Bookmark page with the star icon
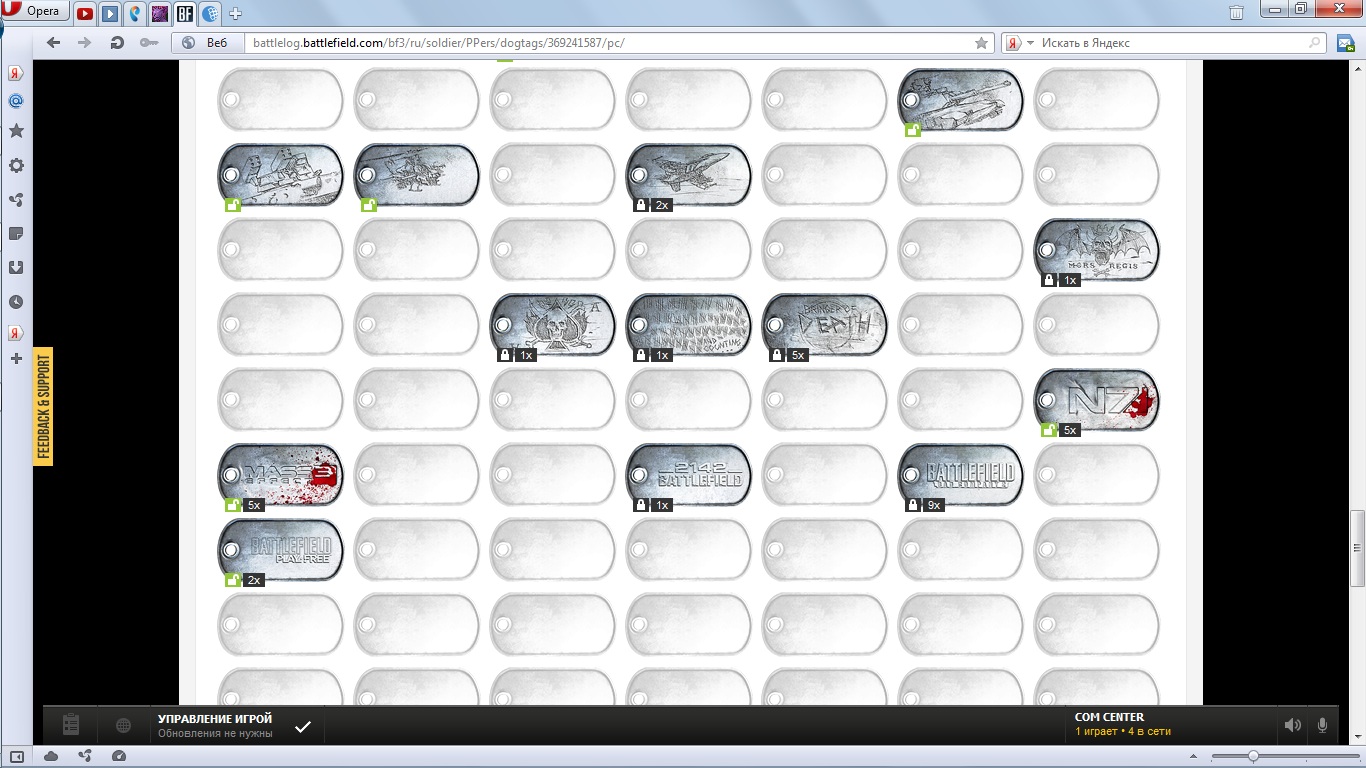Viewport: 1366px width, 768px height. [x=981, y=43]
